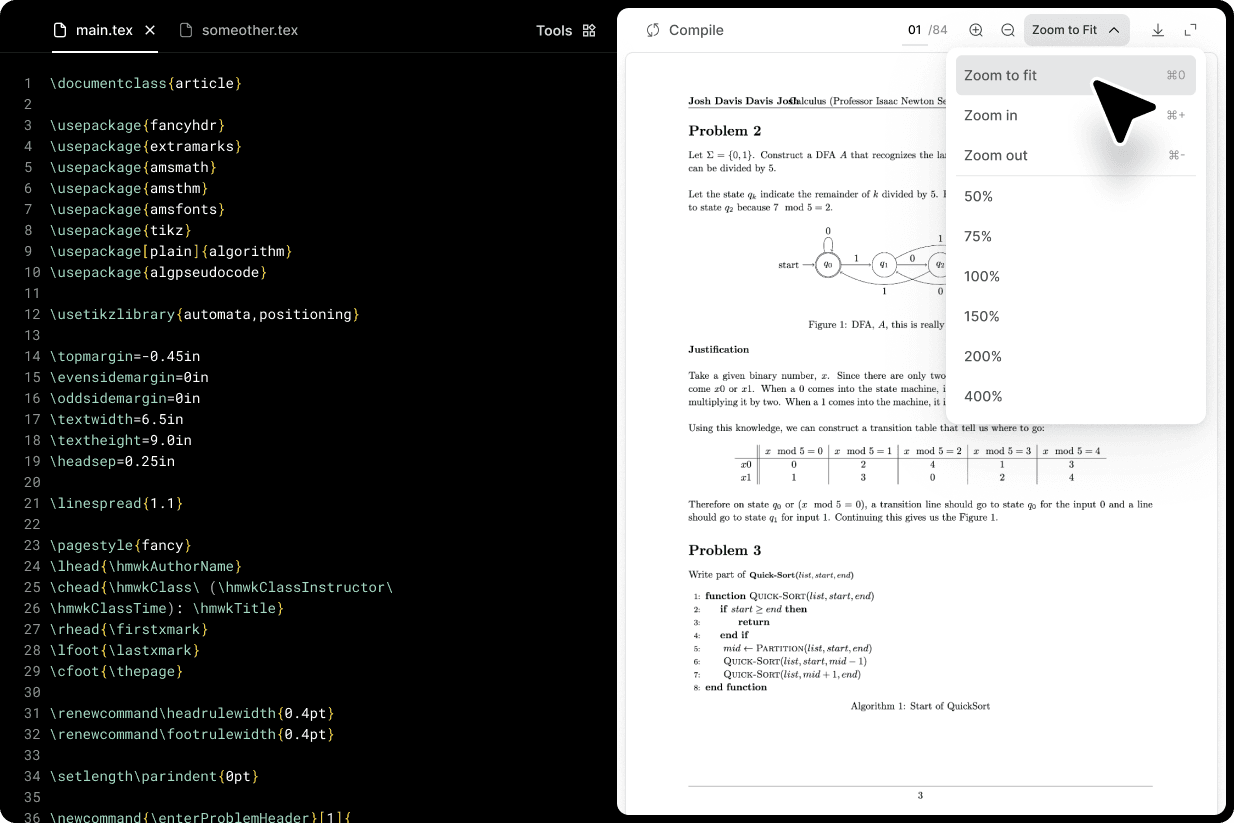The height and width of the screenshot is (823, 1234).
Task: Close the main.tex tab
Action: [150, 30]
